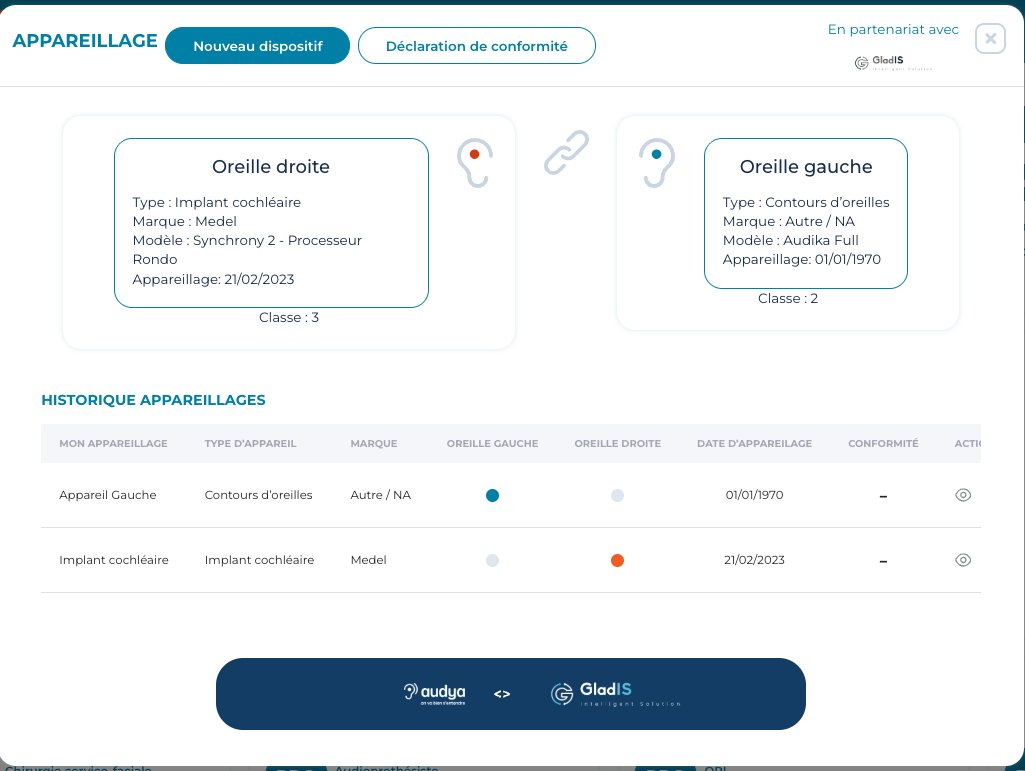Click the Nouveau dispositif button
The height and width of the screenshot is (771, 1025).
tap(257, 44)
